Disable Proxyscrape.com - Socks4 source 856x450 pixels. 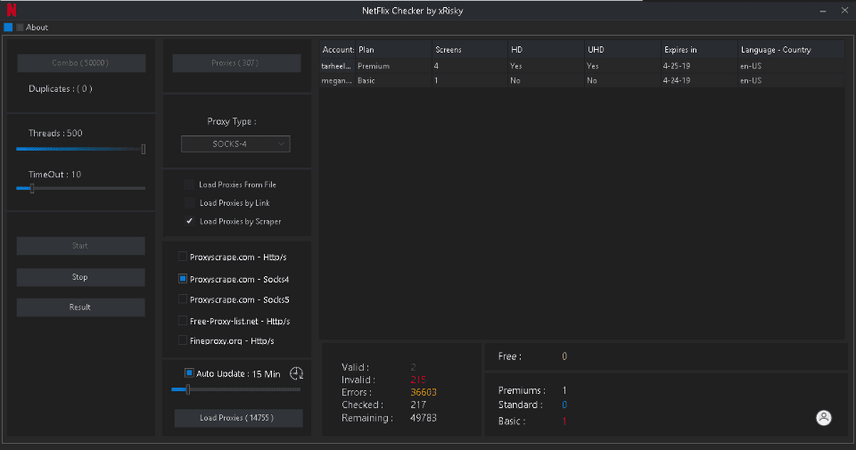tap(183, 279)
